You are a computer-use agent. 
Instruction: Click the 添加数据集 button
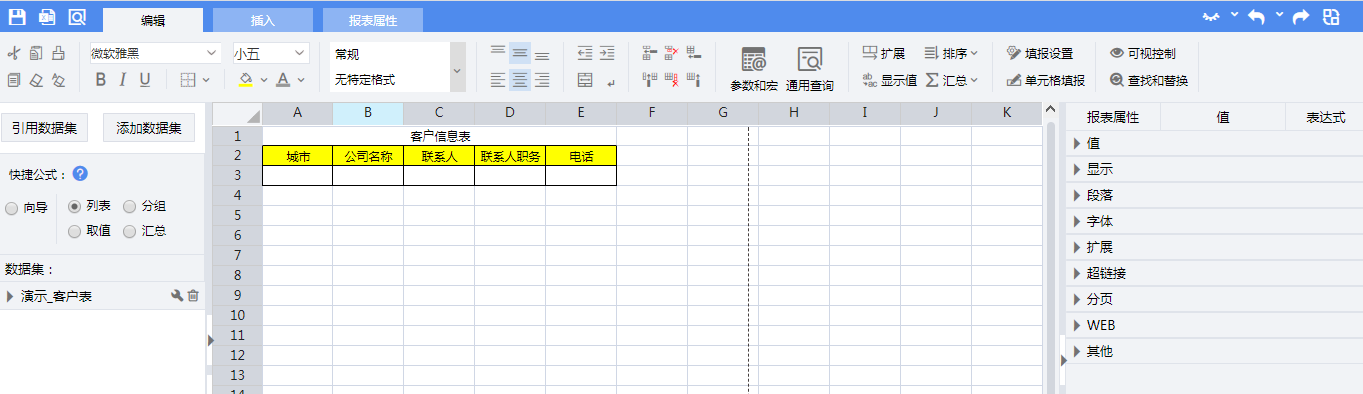[149, 127]
